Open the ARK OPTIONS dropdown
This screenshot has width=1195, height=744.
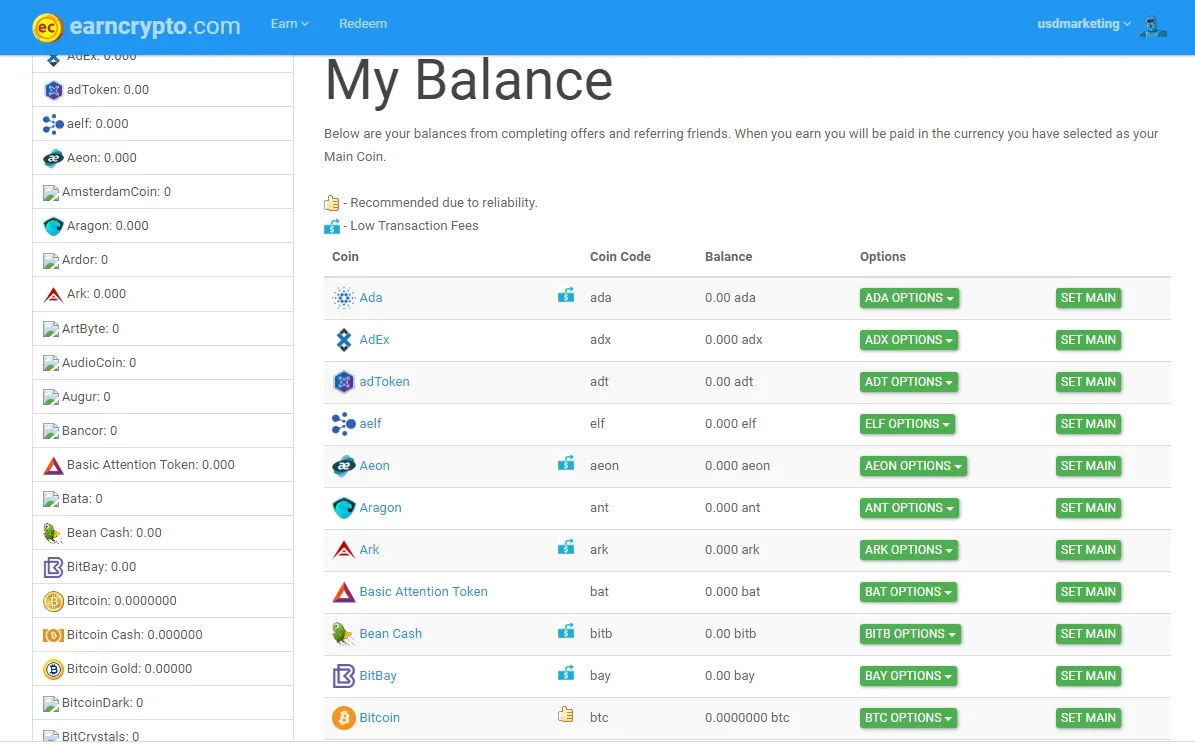[908, 550]
